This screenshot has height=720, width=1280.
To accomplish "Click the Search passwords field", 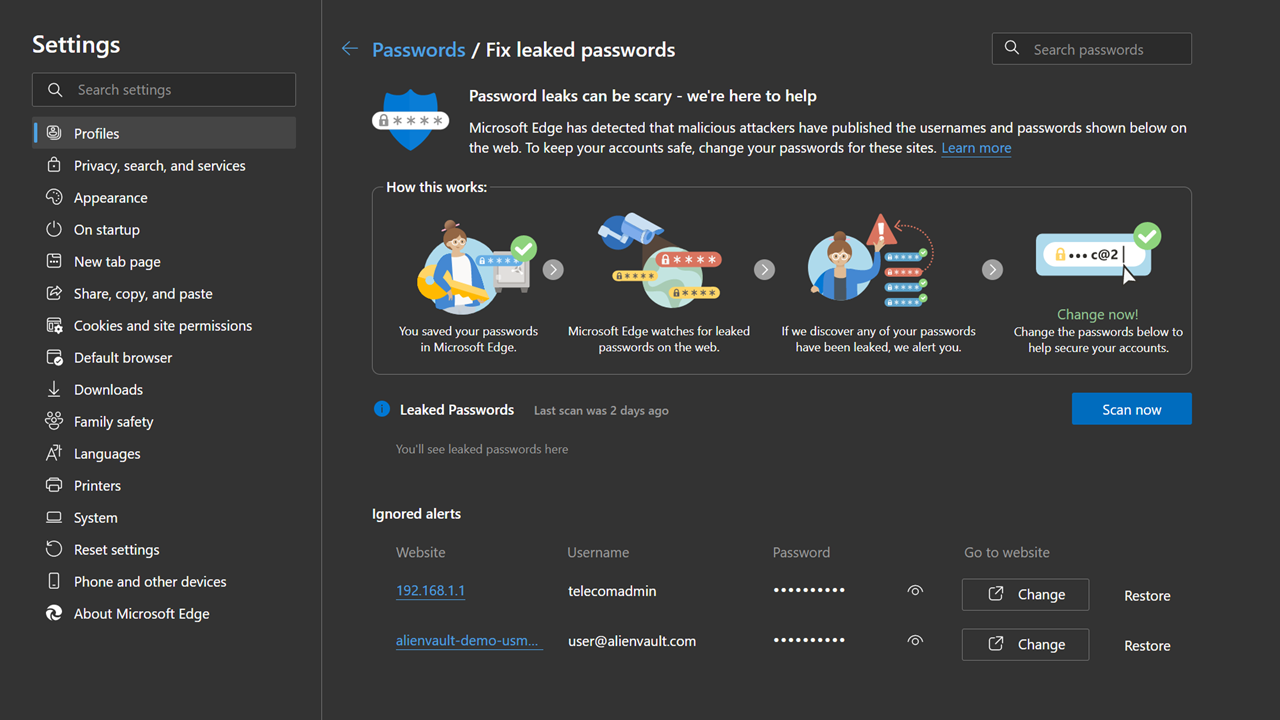I will click(x=1091, y=49).
